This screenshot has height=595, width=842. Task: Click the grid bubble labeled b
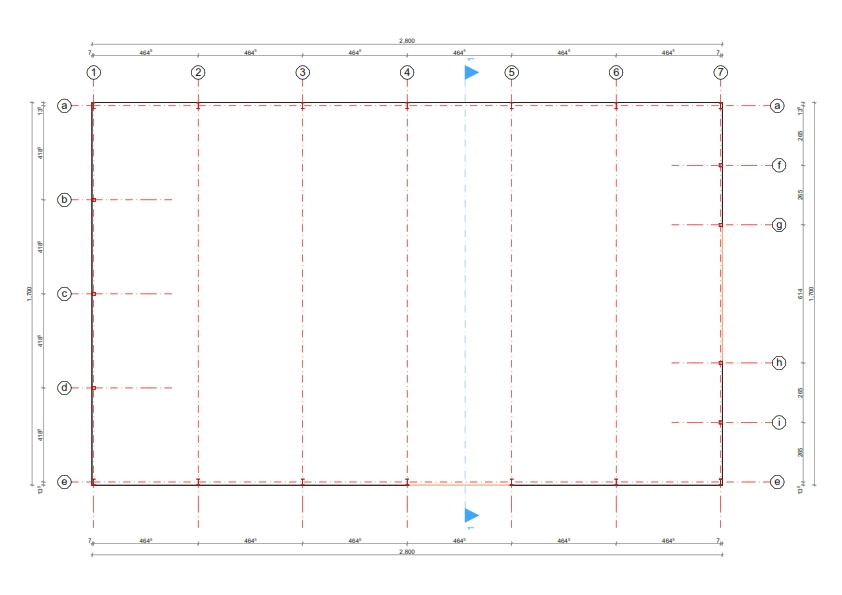click(65, 200)
